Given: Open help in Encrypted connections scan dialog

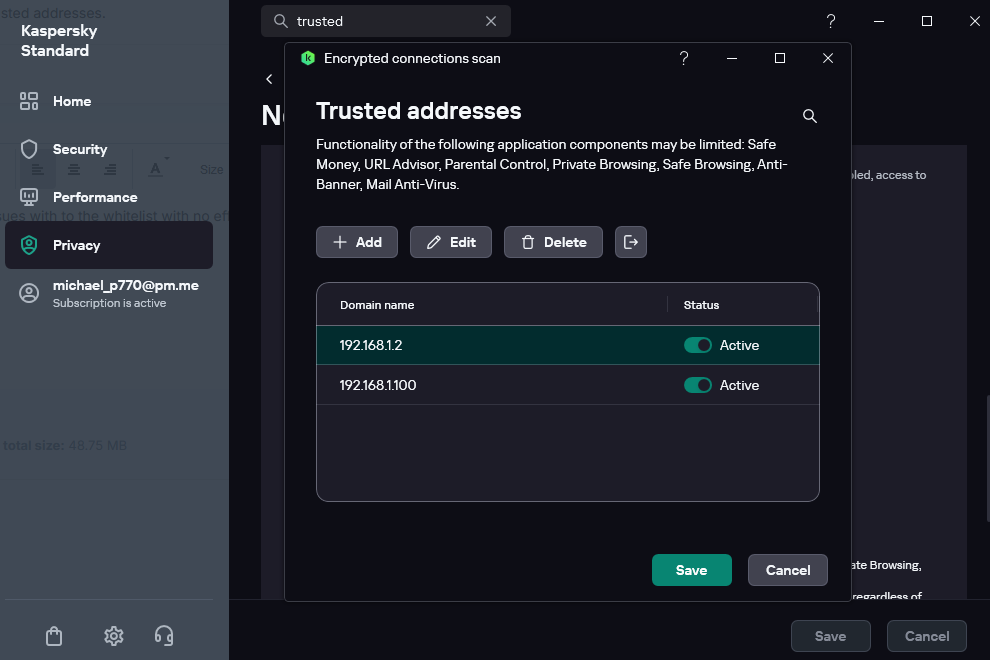Looking at the screenshot, I should [x=684, y=58].
